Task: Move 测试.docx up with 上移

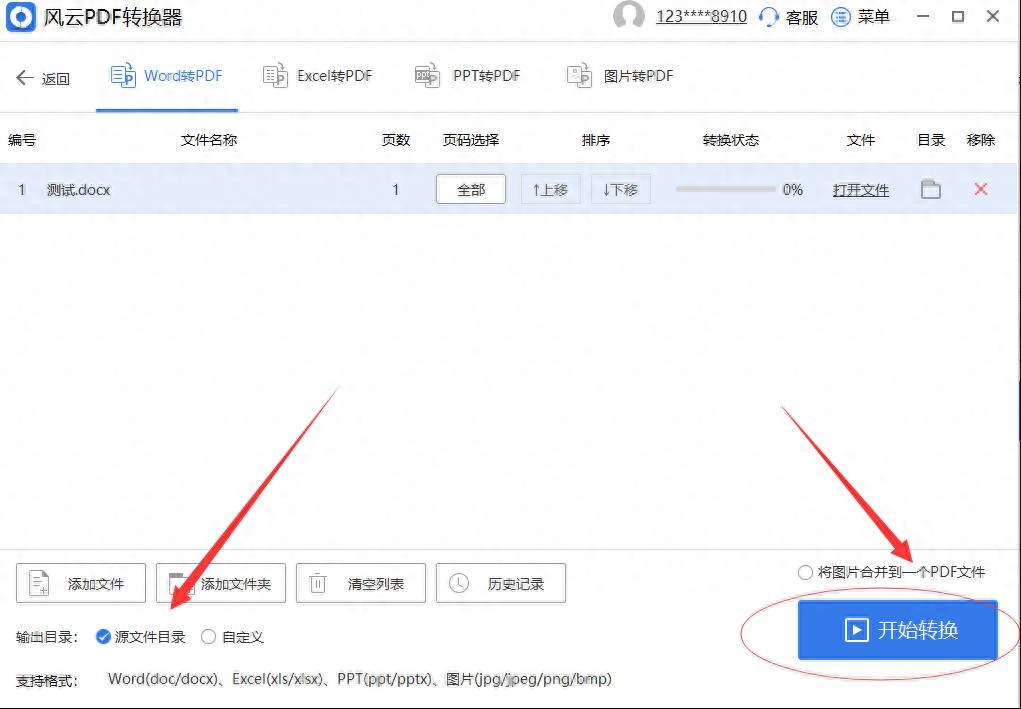Action: (x=550, y=189)
